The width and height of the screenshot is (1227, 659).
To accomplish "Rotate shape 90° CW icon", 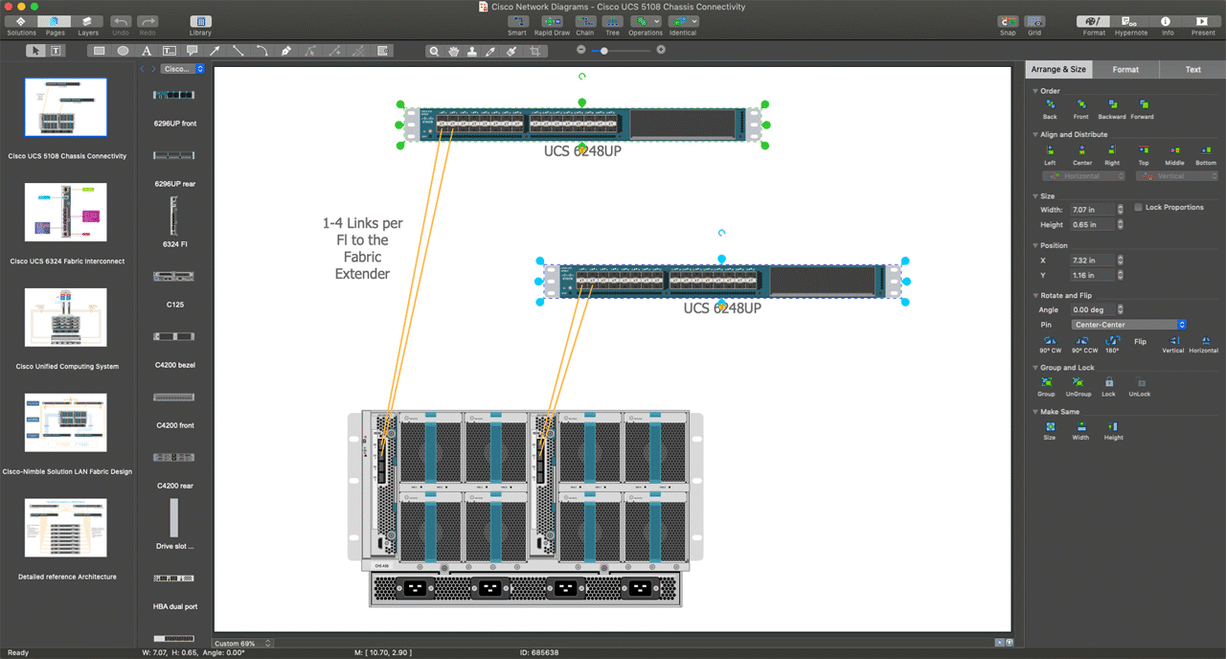I will pyautogui.click(x=1050, y=341).
